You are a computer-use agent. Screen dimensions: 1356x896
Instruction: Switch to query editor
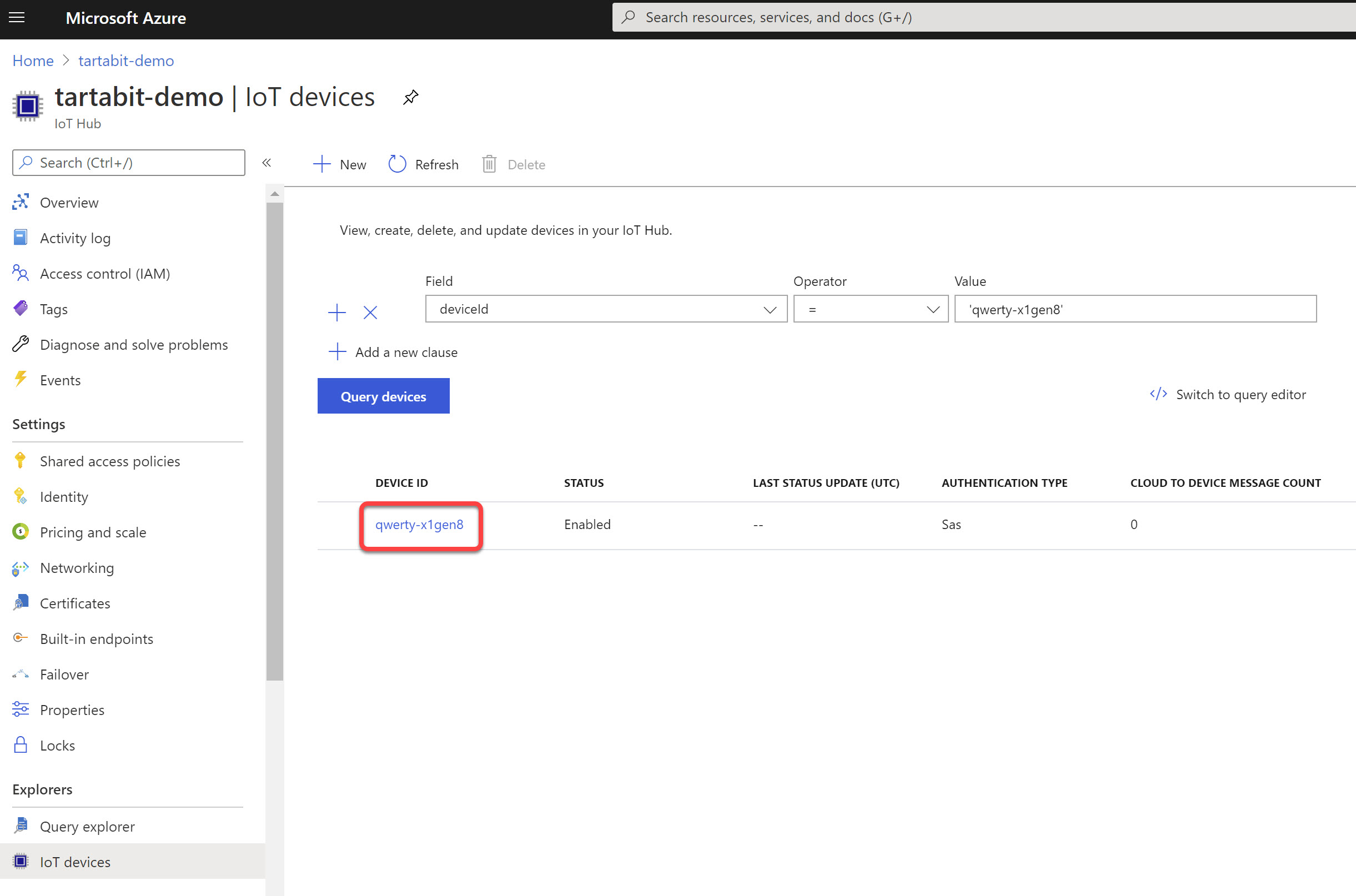click(1227, 394)
